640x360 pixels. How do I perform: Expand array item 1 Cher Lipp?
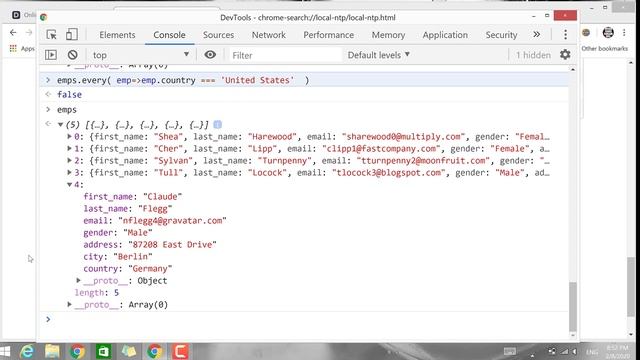(69, 149)
